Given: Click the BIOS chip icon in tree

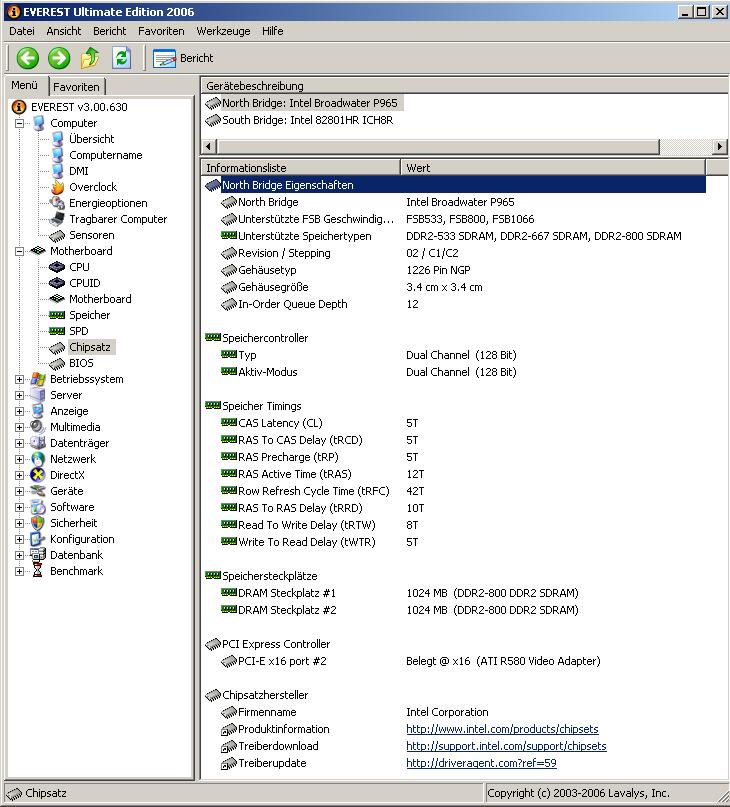Looking at the screenshot, I should point(57,363).
